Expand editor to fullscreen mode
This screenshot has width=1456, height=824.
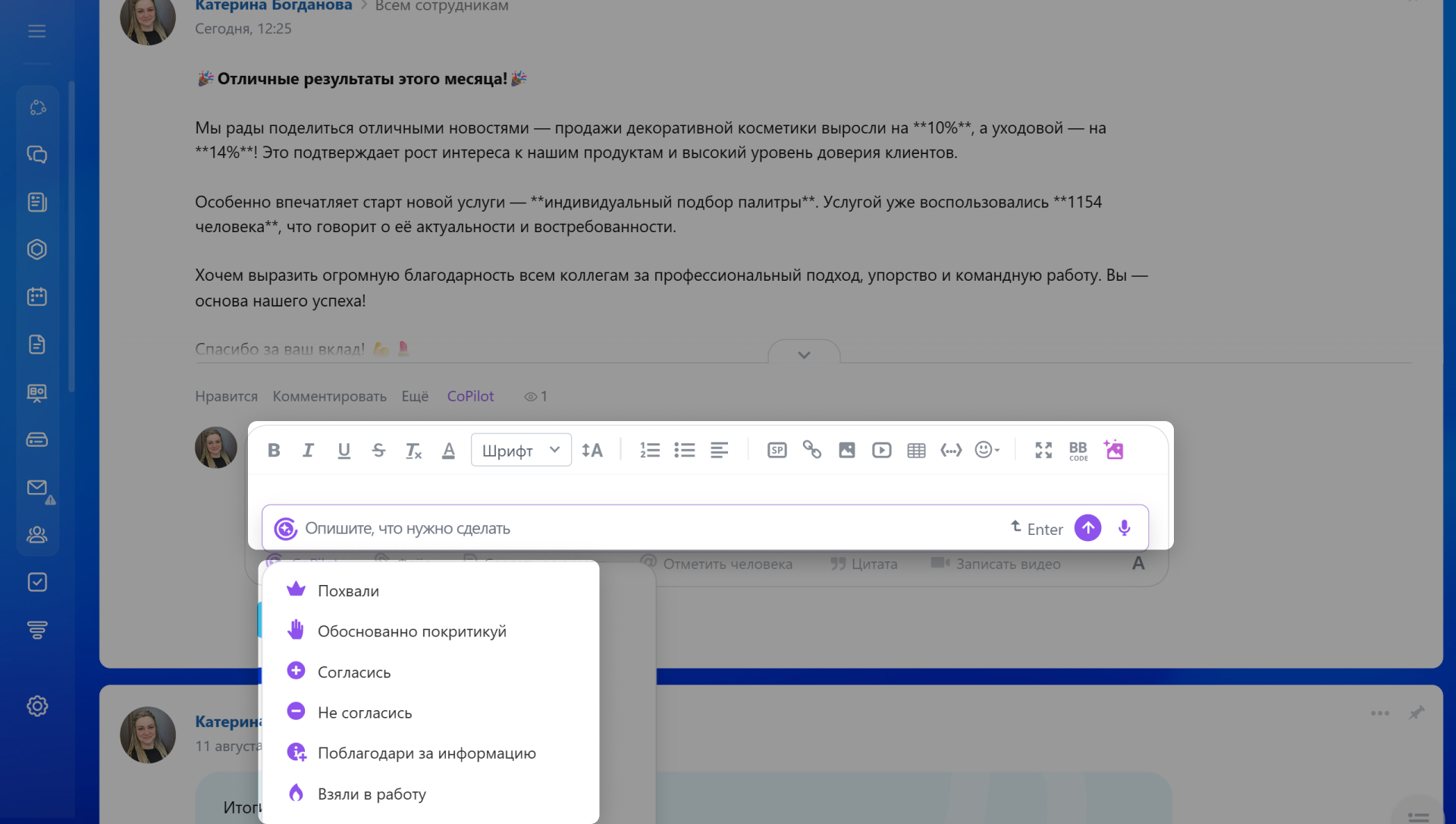coord(1043,450)
